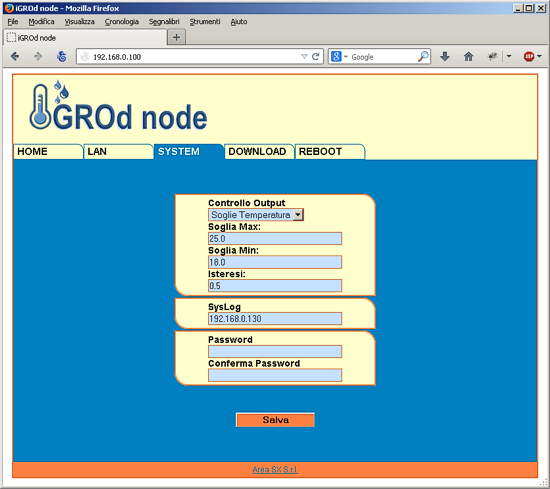Follow the Area SX S.r.l. link
550x489 pixels.
275,470
